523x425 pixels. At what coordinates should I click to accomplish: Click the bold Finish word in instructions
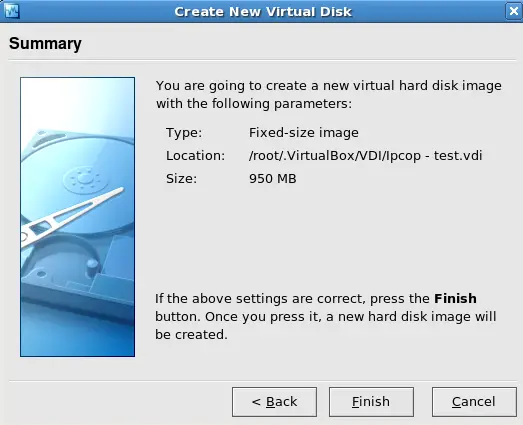455,298
